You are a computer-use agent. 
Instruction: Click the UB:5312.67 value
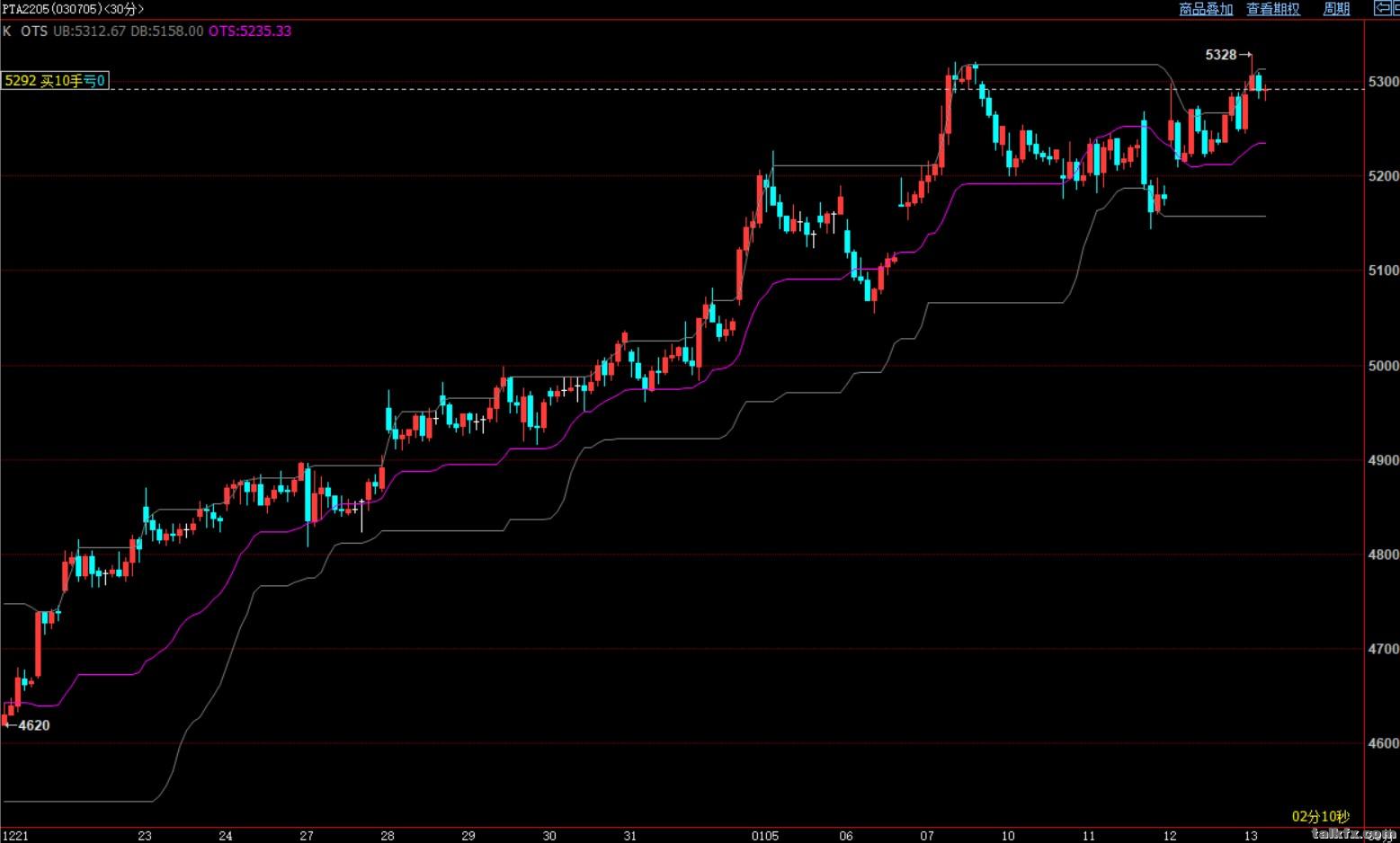pos(90,31)
